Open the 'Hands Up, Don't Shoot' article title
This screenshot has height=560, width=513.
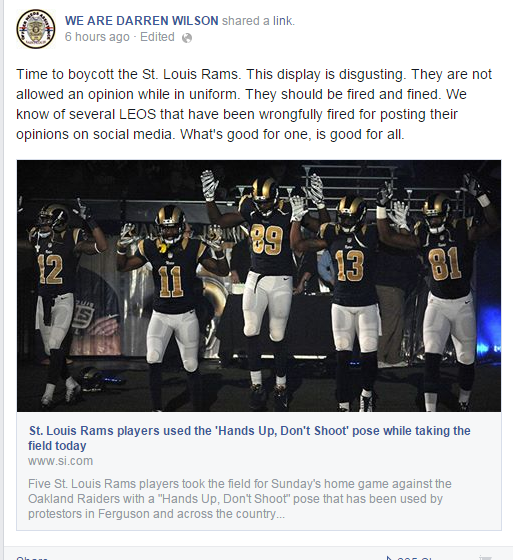point(249,438)
